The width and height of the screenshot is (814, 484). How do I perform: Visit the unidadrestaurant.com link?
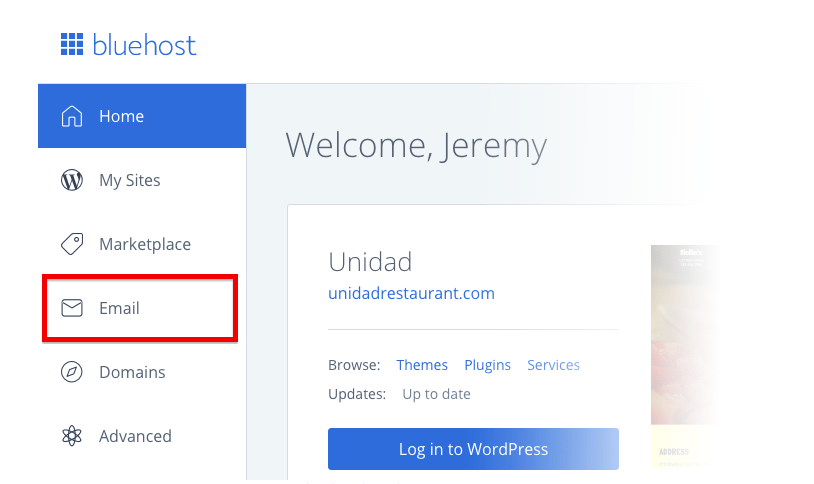tap(411, 293)
